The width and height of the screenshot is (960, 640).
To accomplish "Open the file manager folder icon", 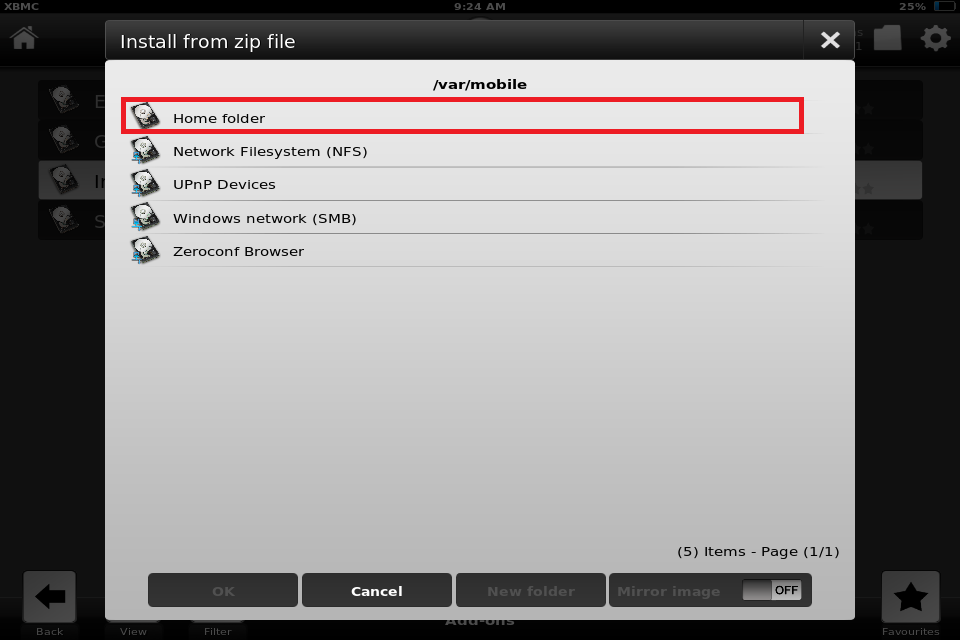I will [887, 38].
